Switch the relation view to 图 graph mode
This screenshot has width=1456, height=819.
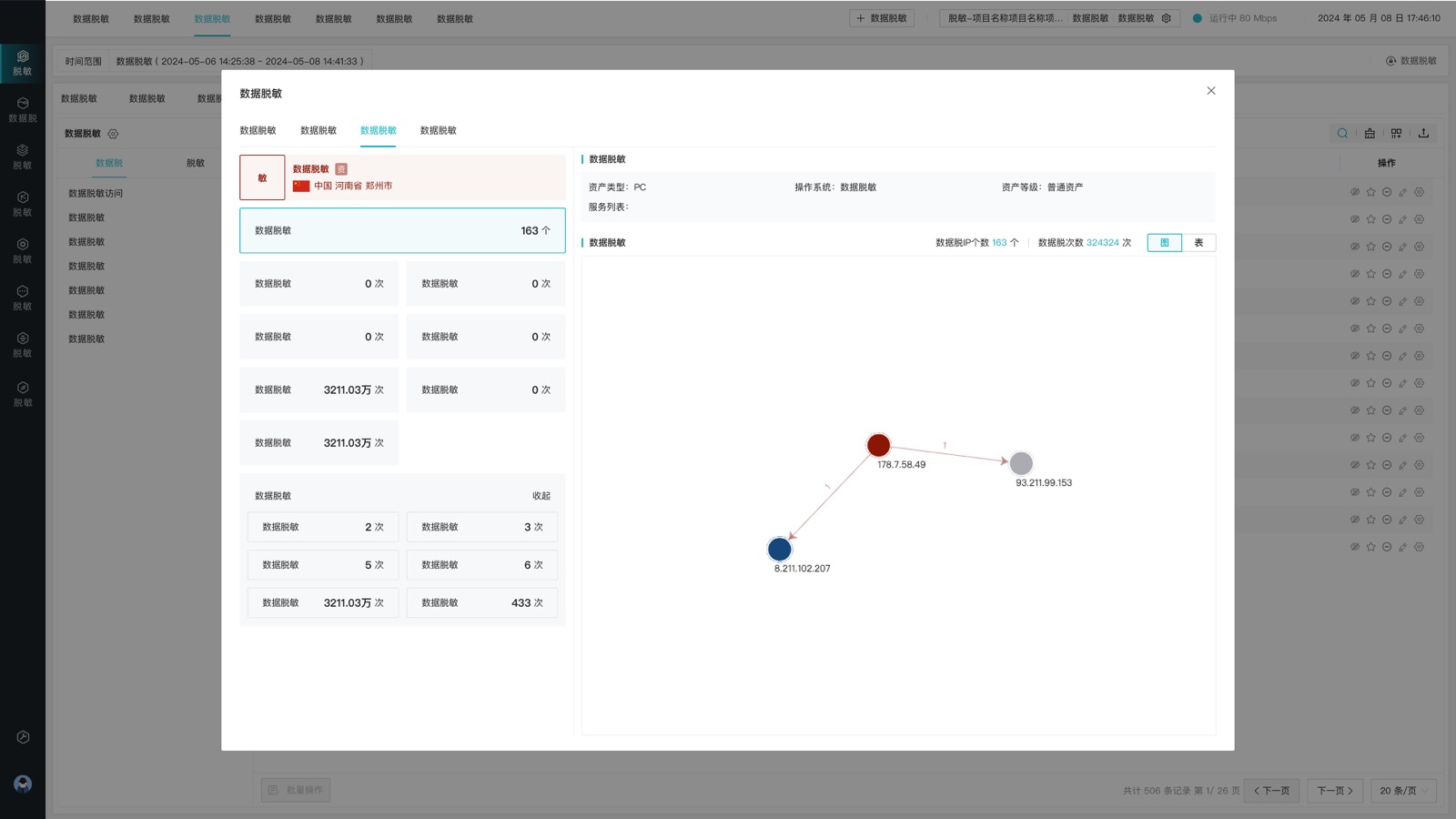(1164, 243)
